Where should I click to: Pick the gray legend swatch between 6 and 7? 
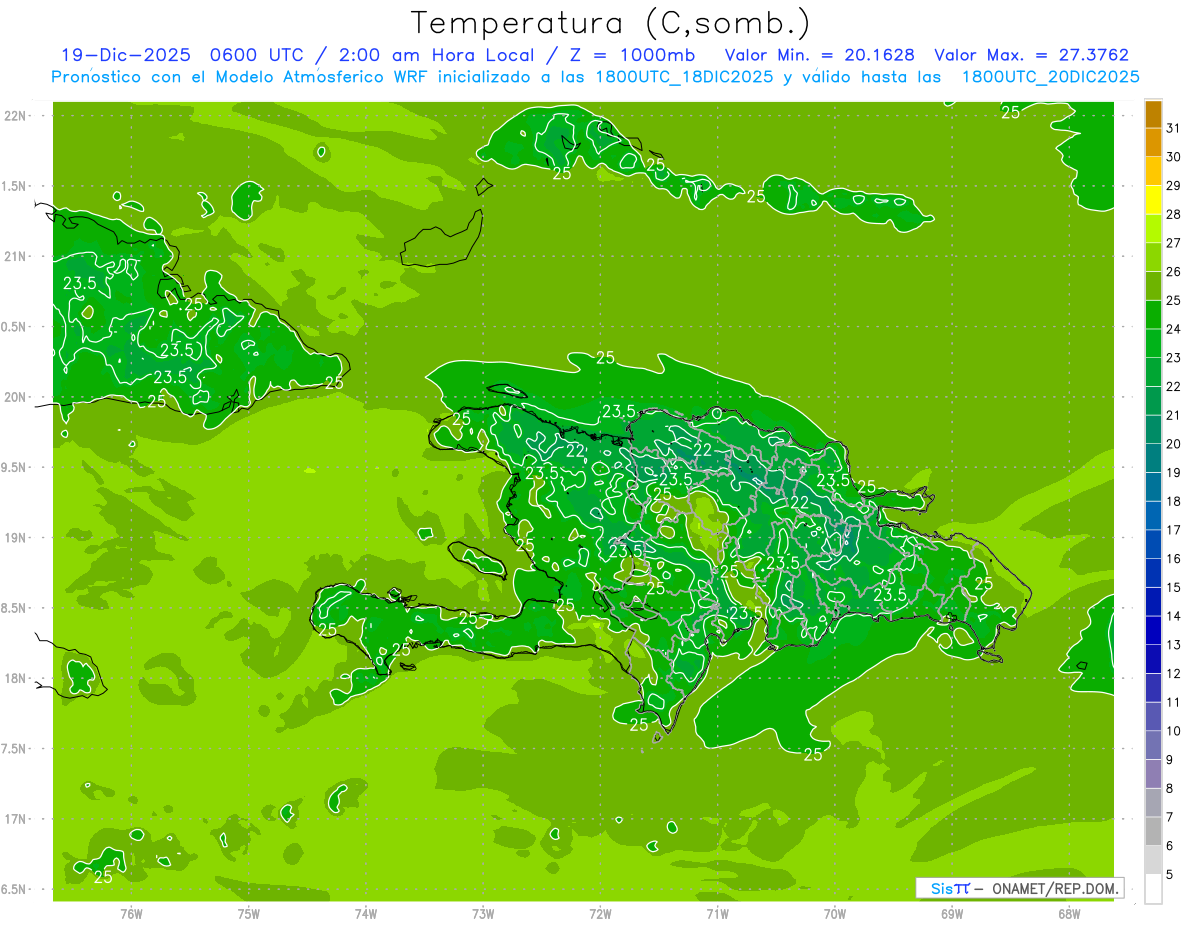tap(1153, 831)
